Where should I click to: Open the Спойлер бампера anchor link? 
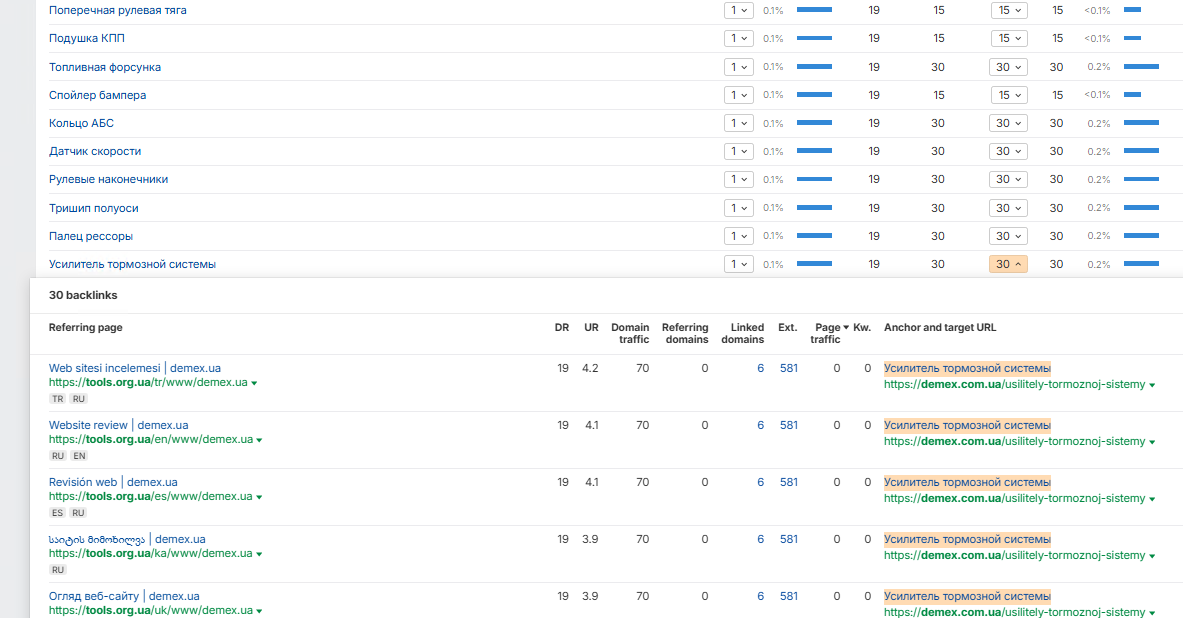pos(97,95)
